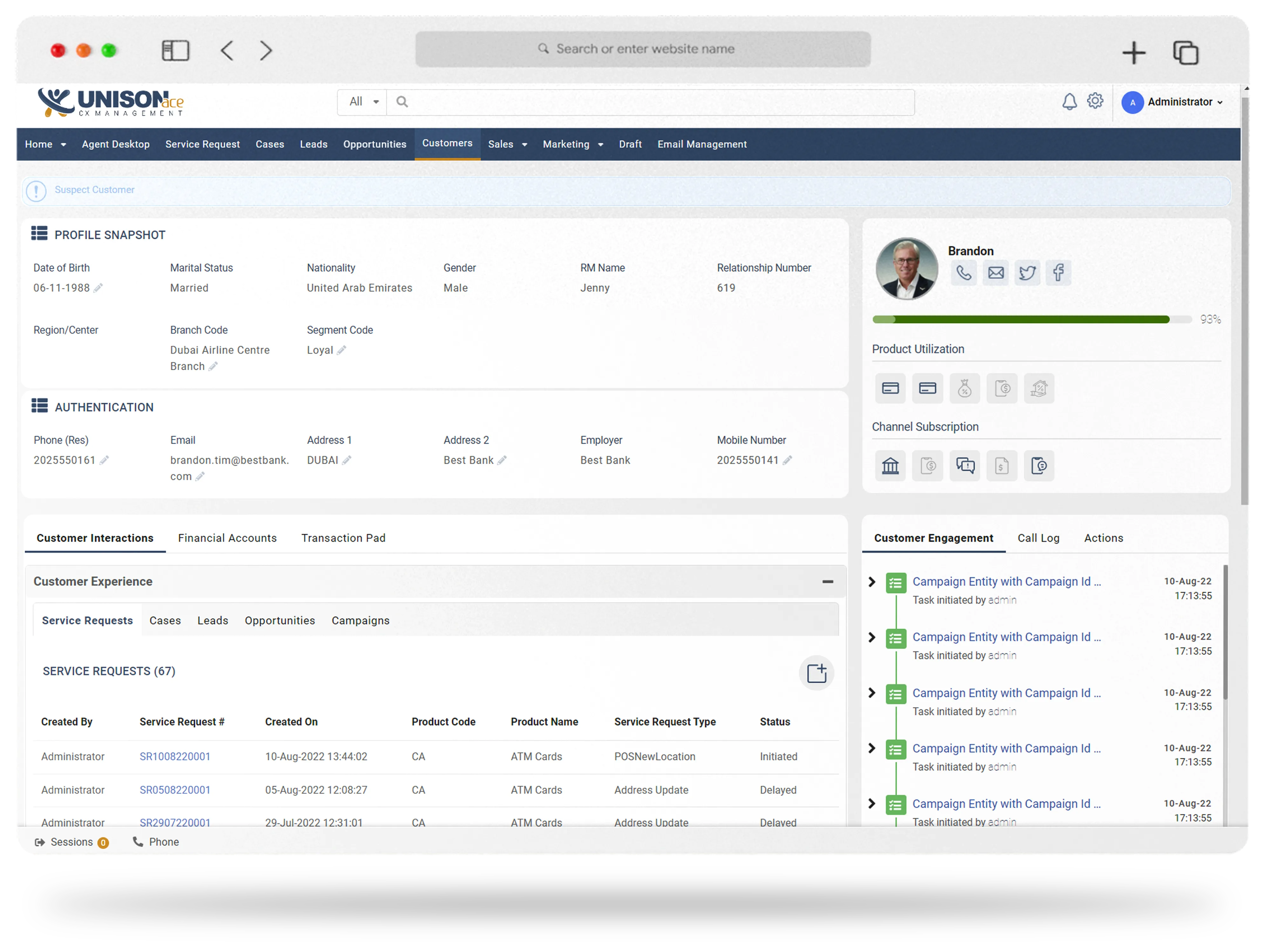This screenshot has width=1285, height=952.
Task: Click the Sessions button in the bottom bar
Action: pyautogui.click(x=72, y=842)
